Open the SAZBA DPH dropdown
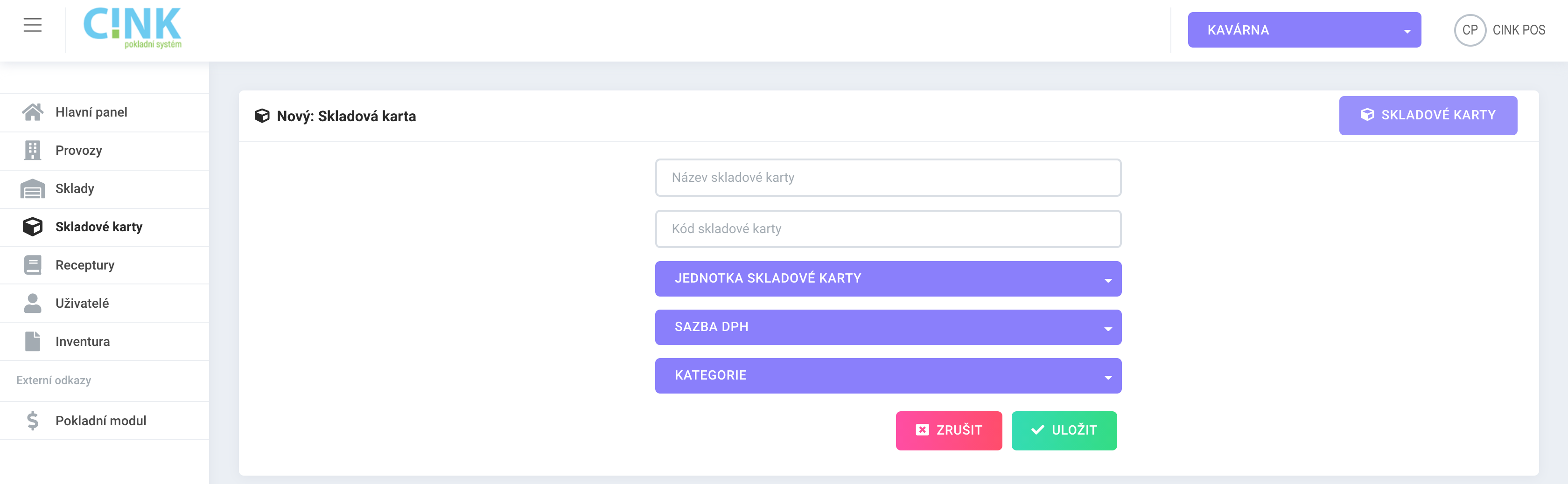Image resolution: width=1568 pixels, height=484 pixels. click(x=888, y=327)
